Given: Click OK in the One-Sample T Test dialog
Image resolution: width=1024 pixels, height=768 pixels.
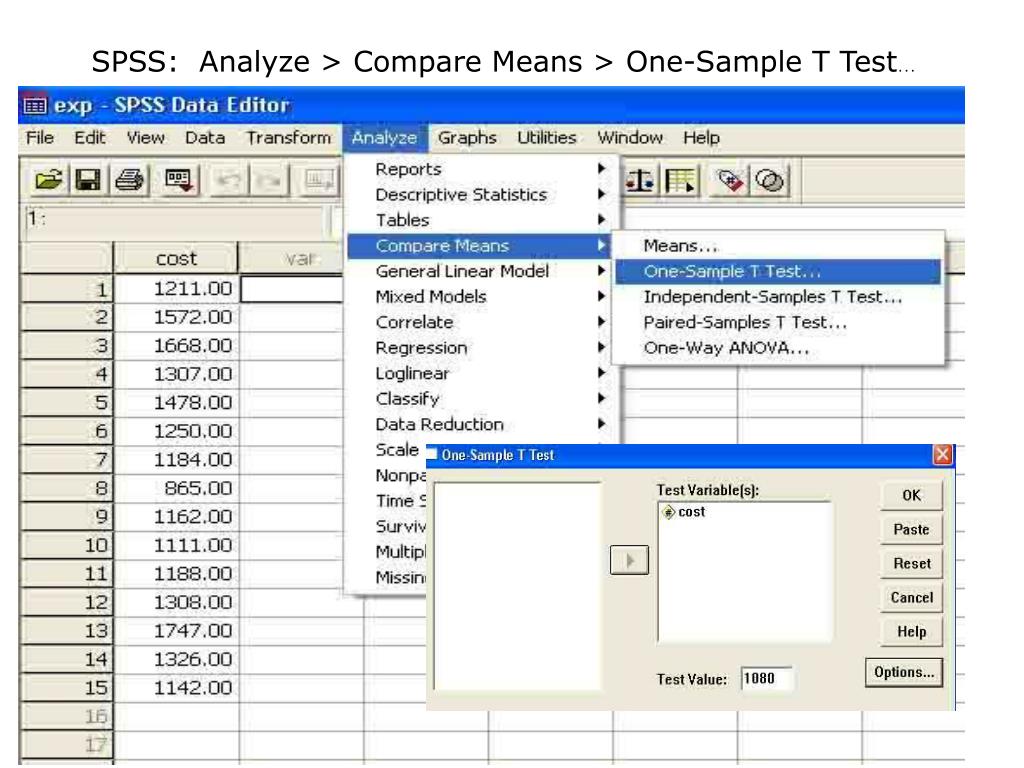Looking at the screenshot, I should click(x=912, y=495).
